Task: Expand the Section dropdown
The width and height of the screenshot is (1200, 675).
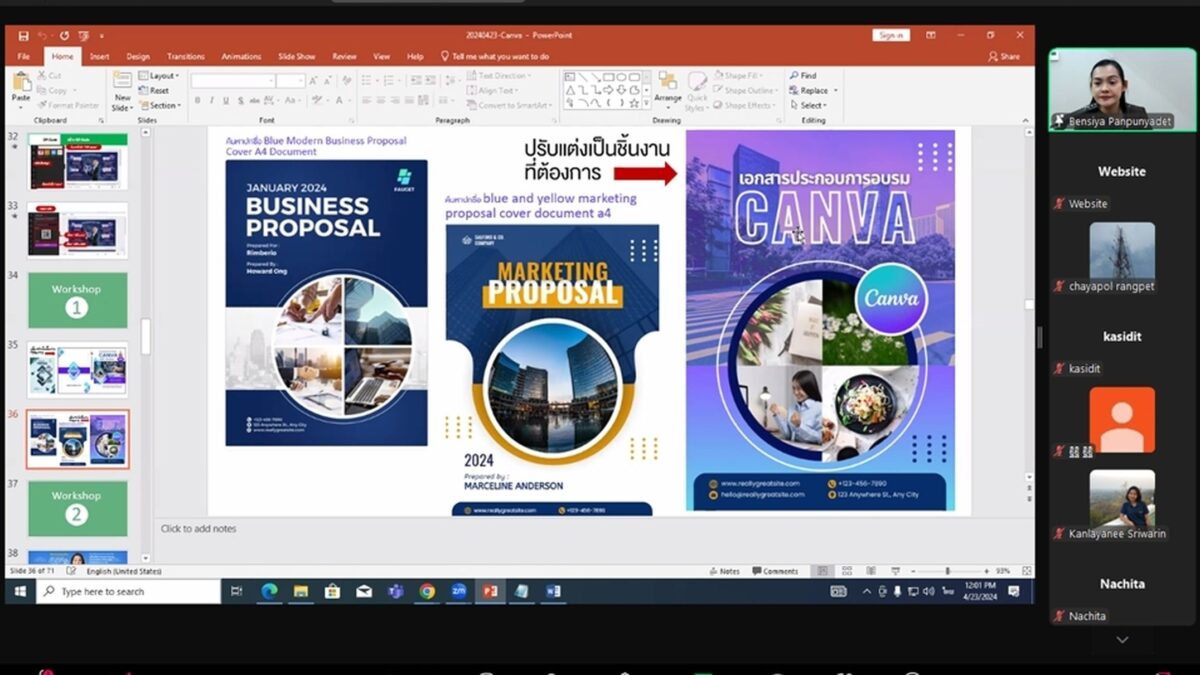Action: tap(159, 105)
